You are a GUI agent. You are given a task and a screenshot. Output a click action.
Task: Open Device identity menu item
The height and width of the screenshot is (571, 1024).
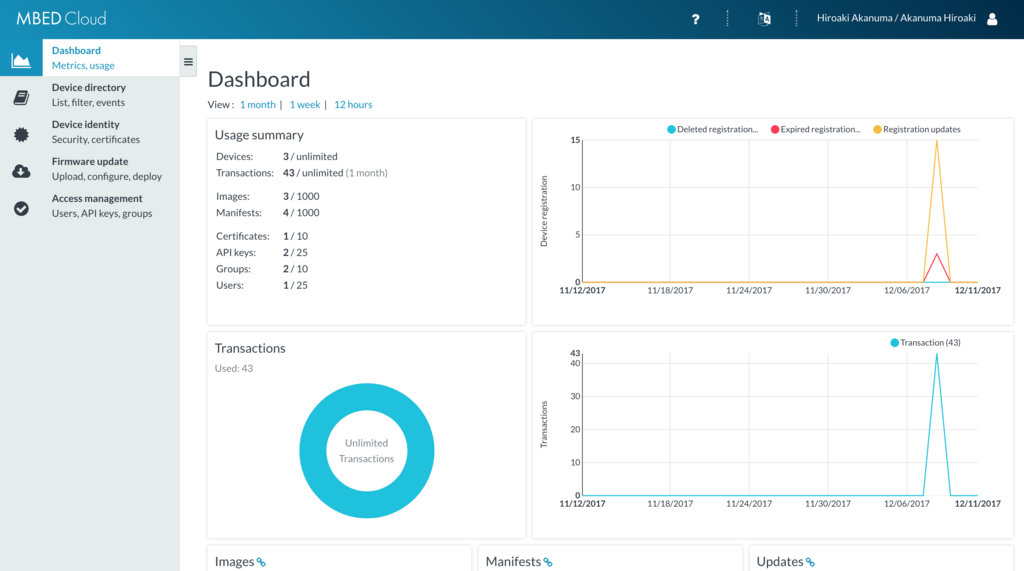pyautogui.click(x=89, y=132)
